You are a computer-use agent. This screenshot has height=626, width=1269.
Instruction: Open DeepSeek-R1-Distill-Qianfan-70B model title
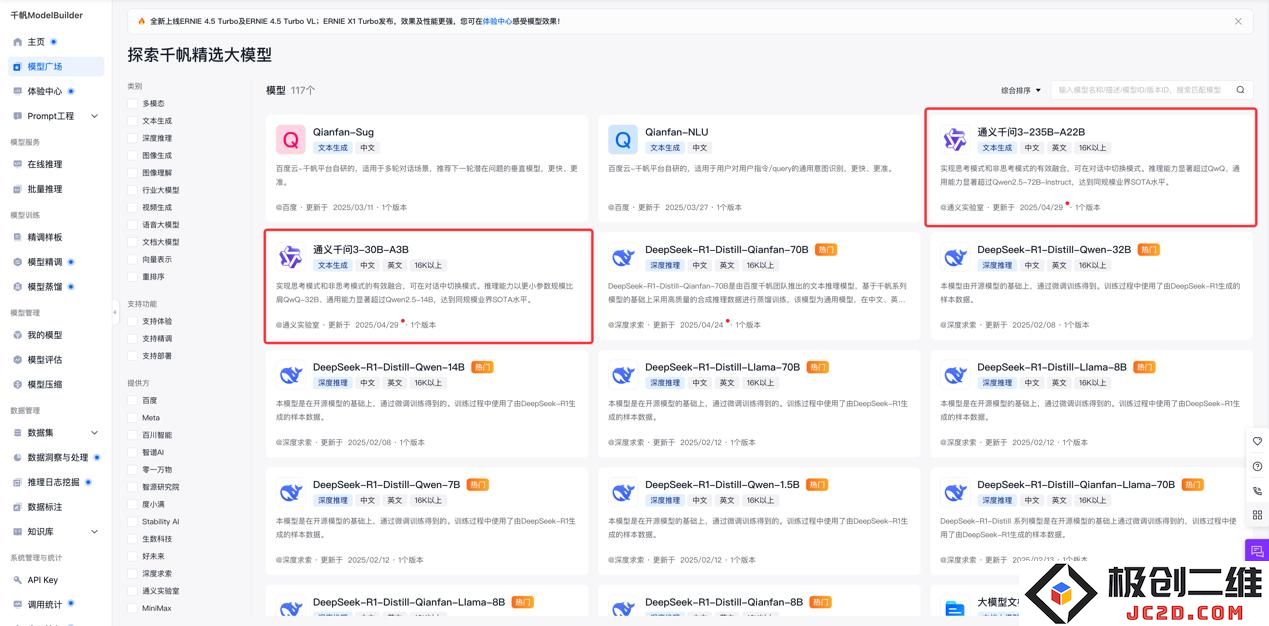click(x=727, y=250)
